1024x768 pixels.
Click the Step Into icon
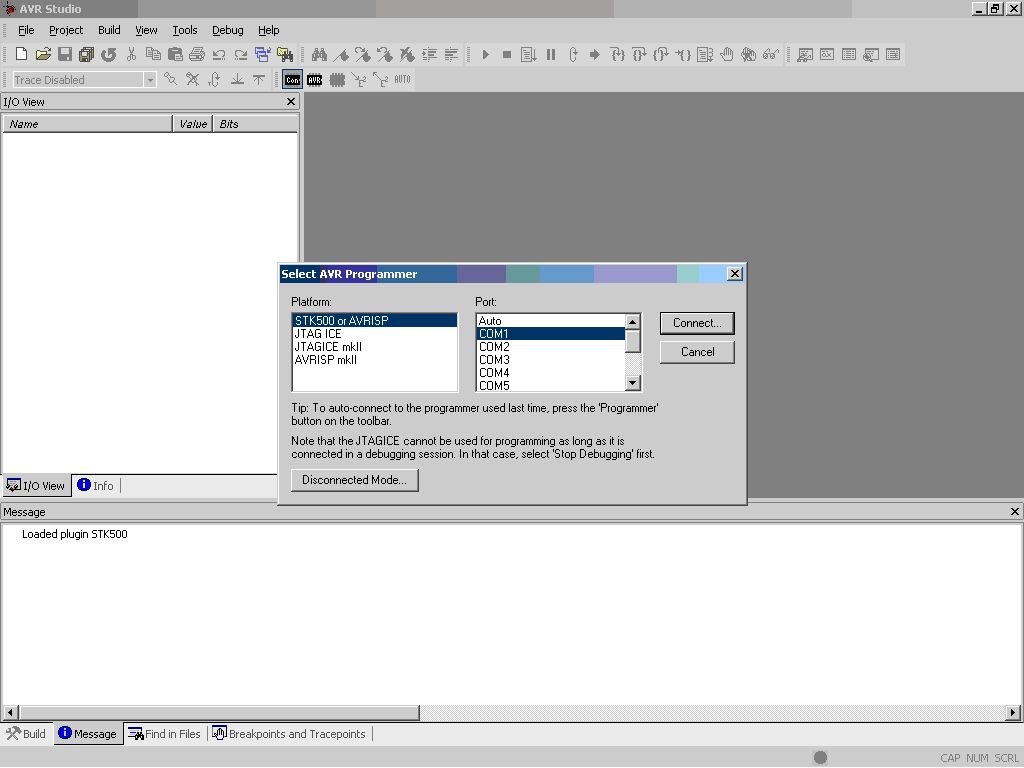617,54
